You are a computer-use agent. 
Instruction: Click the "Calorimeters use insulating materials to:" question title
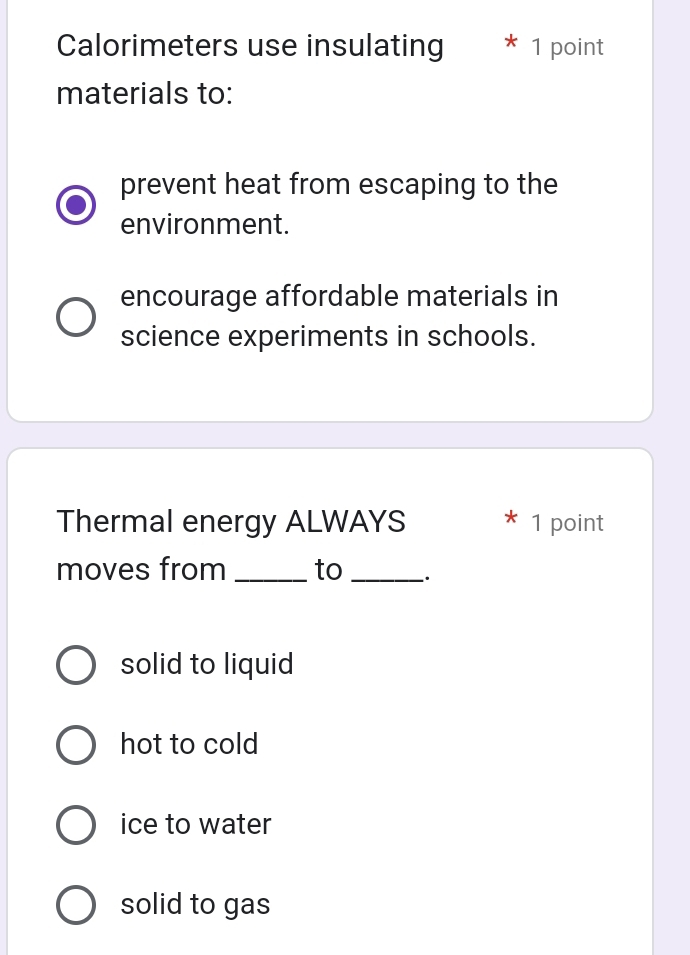(250, 70)
